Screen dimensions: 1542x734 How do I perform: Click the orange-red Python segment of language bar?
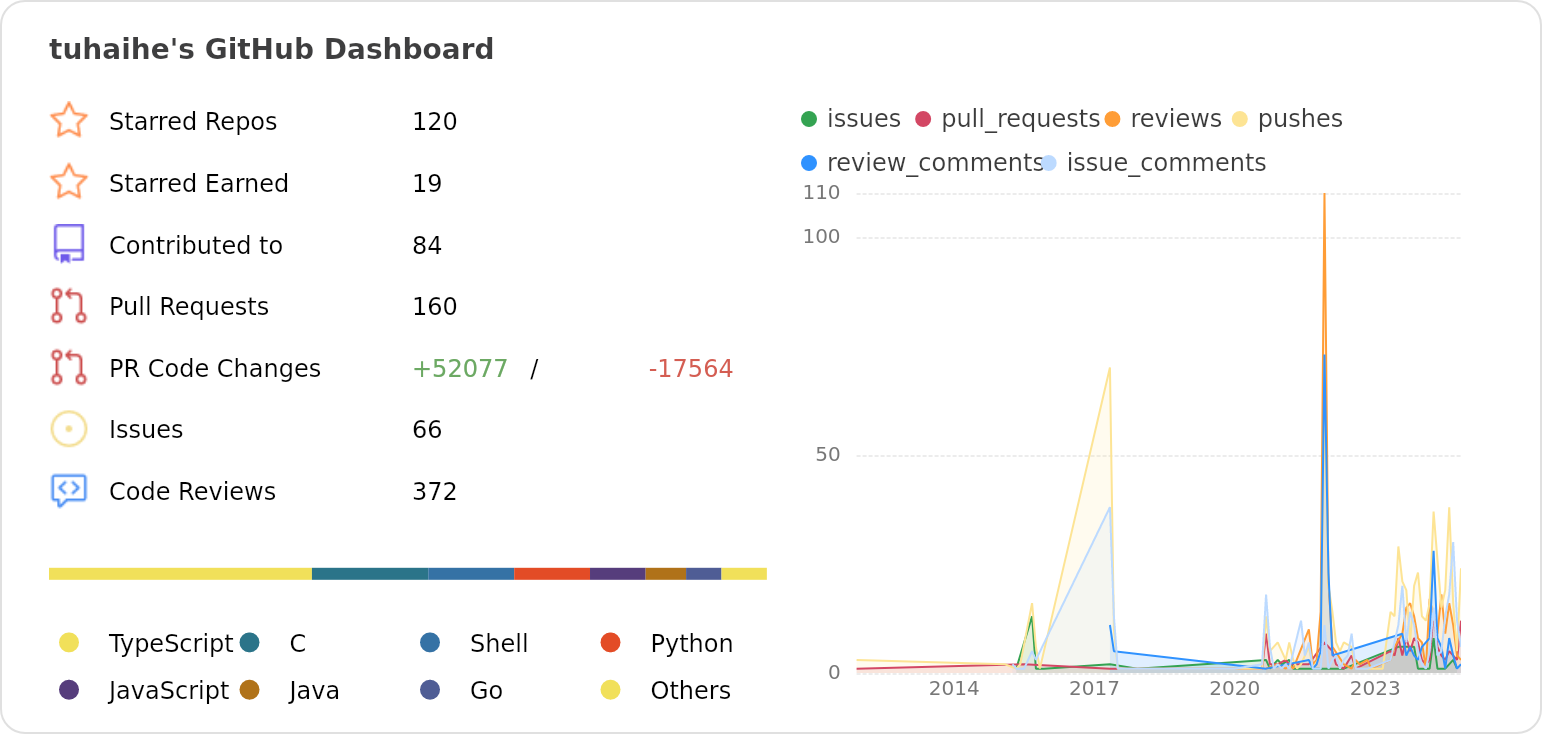[x=552, y=574]
